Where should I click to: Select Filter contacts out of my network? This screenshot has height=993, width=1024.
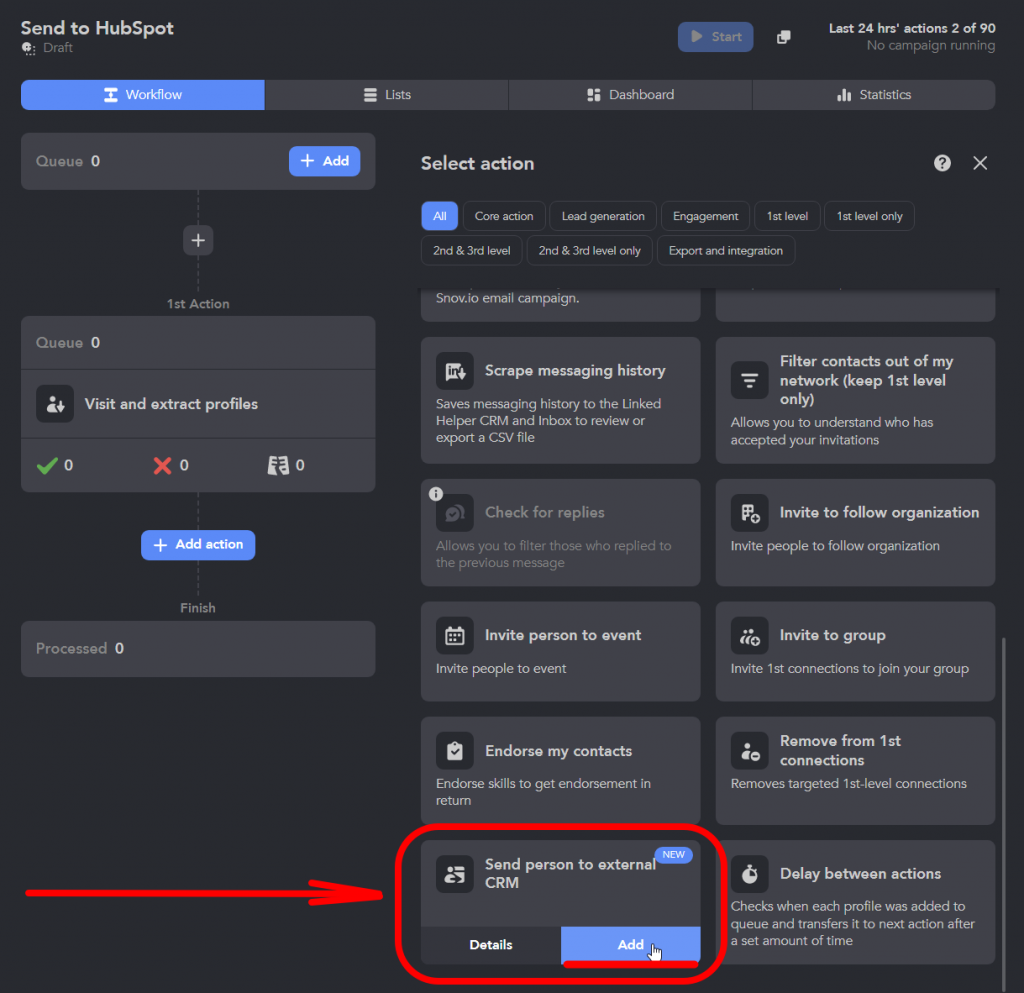point(866,380)
